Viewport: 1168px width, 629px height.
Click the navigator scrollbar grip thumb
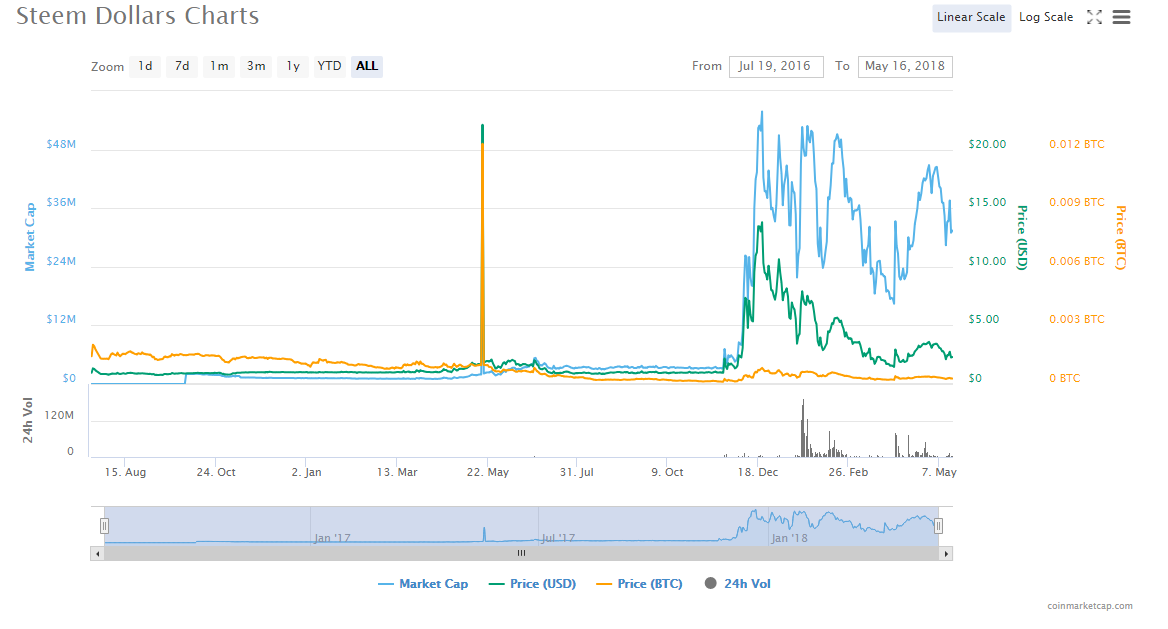click(521, 553)
